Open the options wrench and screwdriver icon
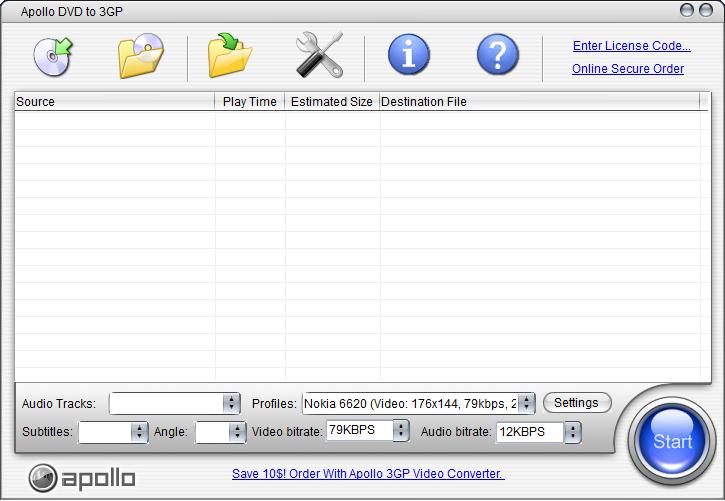725x501 pixels. [x=319, y=55]
